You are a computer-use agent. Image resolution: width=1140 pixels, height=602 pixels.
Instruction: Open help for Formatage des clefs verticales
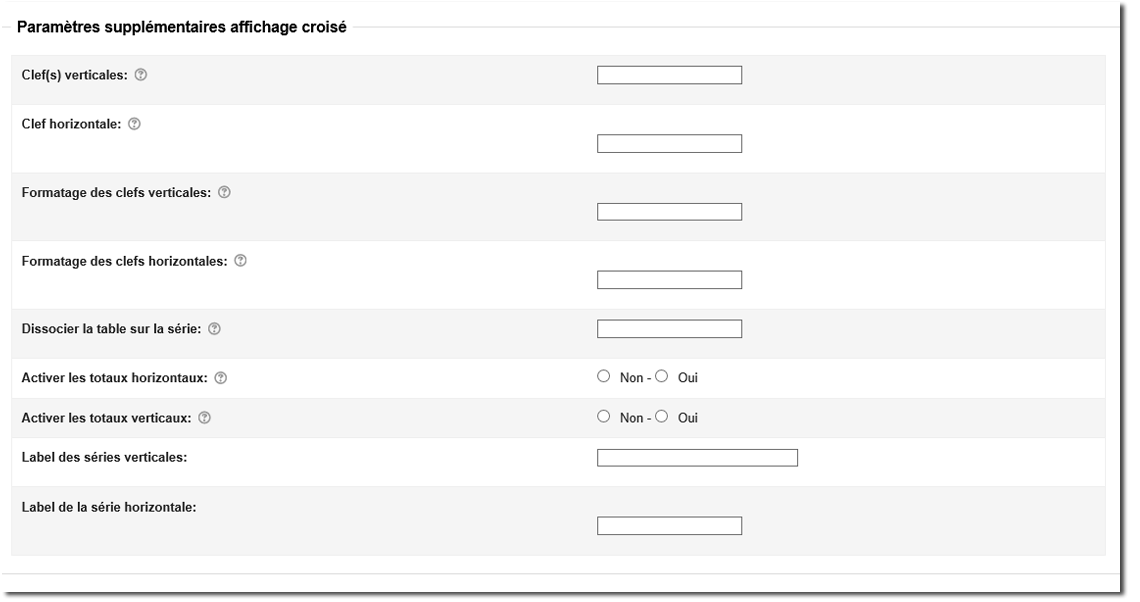click(x=224, y=193)
